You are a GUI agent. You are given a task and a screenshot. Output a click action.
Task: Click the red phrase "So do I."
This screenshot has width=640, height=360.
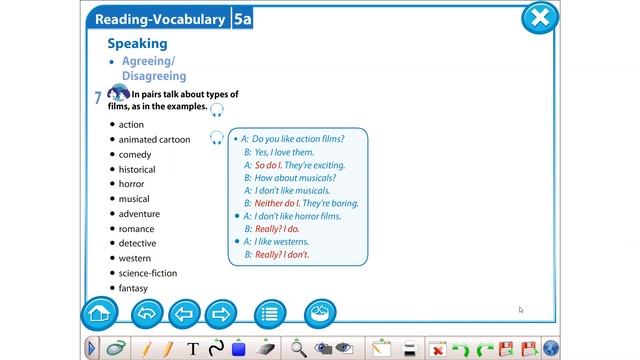pyautogui.click(x=269, y=165)
